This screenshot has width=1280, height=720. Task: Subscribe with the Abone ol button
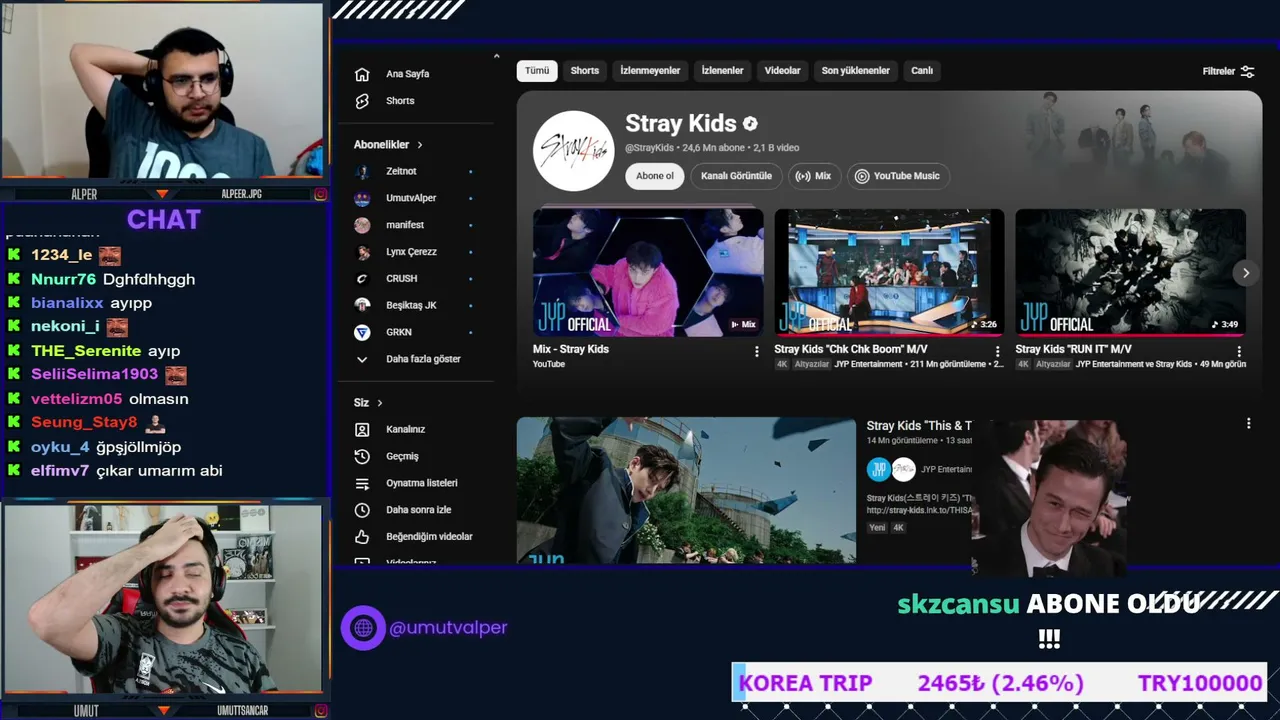point(655,176)
